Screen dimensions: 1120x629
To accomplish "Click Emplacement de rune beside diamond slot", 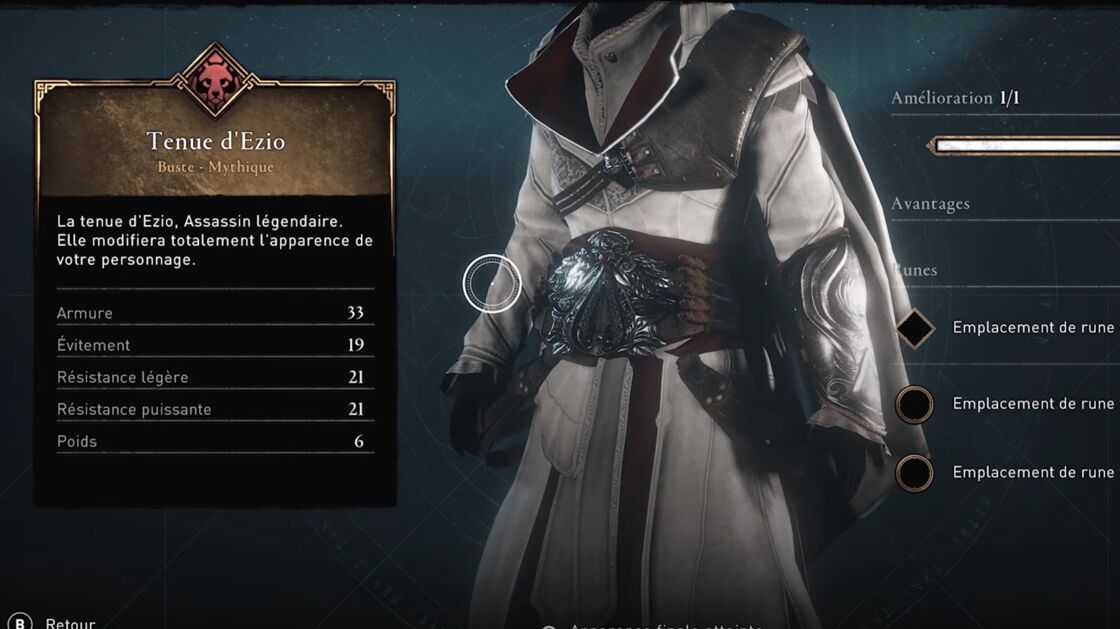I will 1033,328.
